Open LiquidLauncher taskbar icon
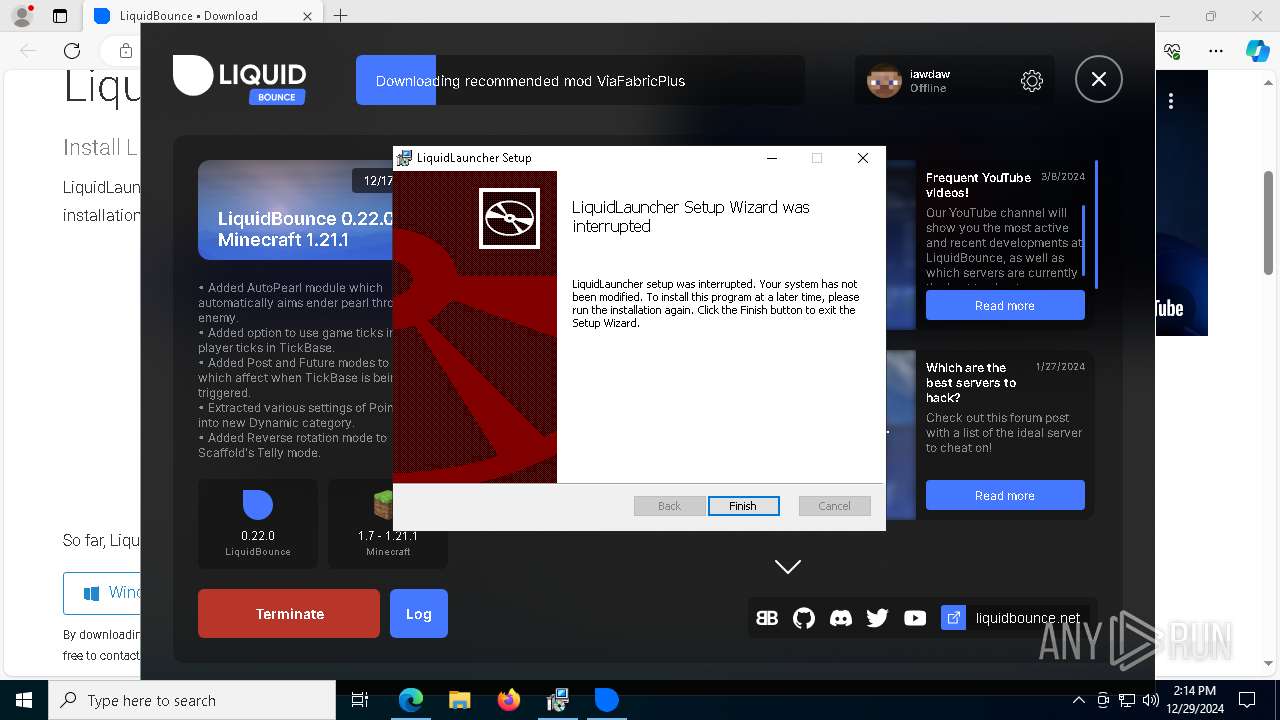 point(606,700)
